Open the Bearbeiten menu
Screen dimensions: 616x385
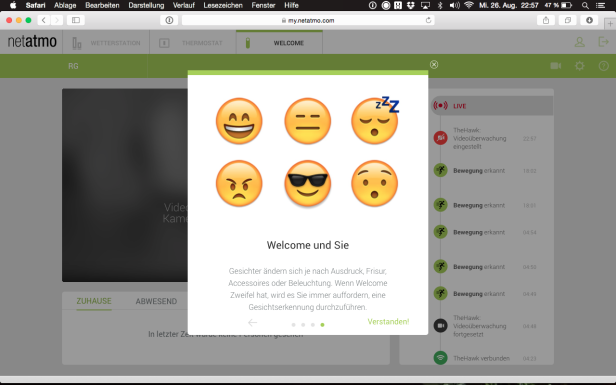[102, 5]
